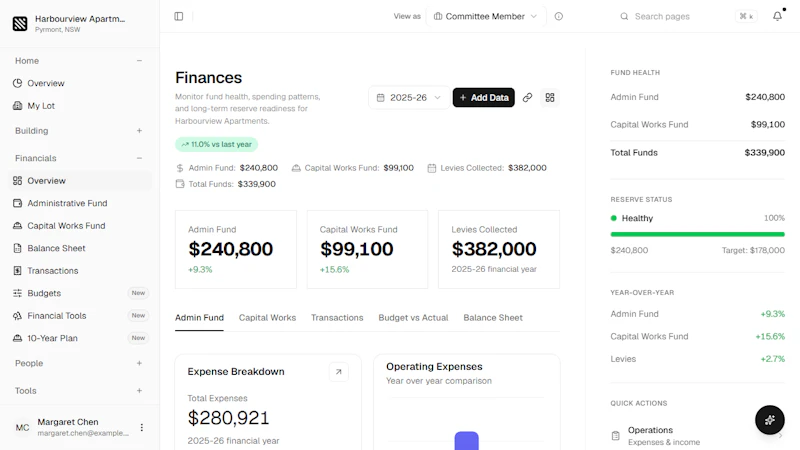Click the MC avatar
Screen dimensions: 800x450
tap(22, 428)
